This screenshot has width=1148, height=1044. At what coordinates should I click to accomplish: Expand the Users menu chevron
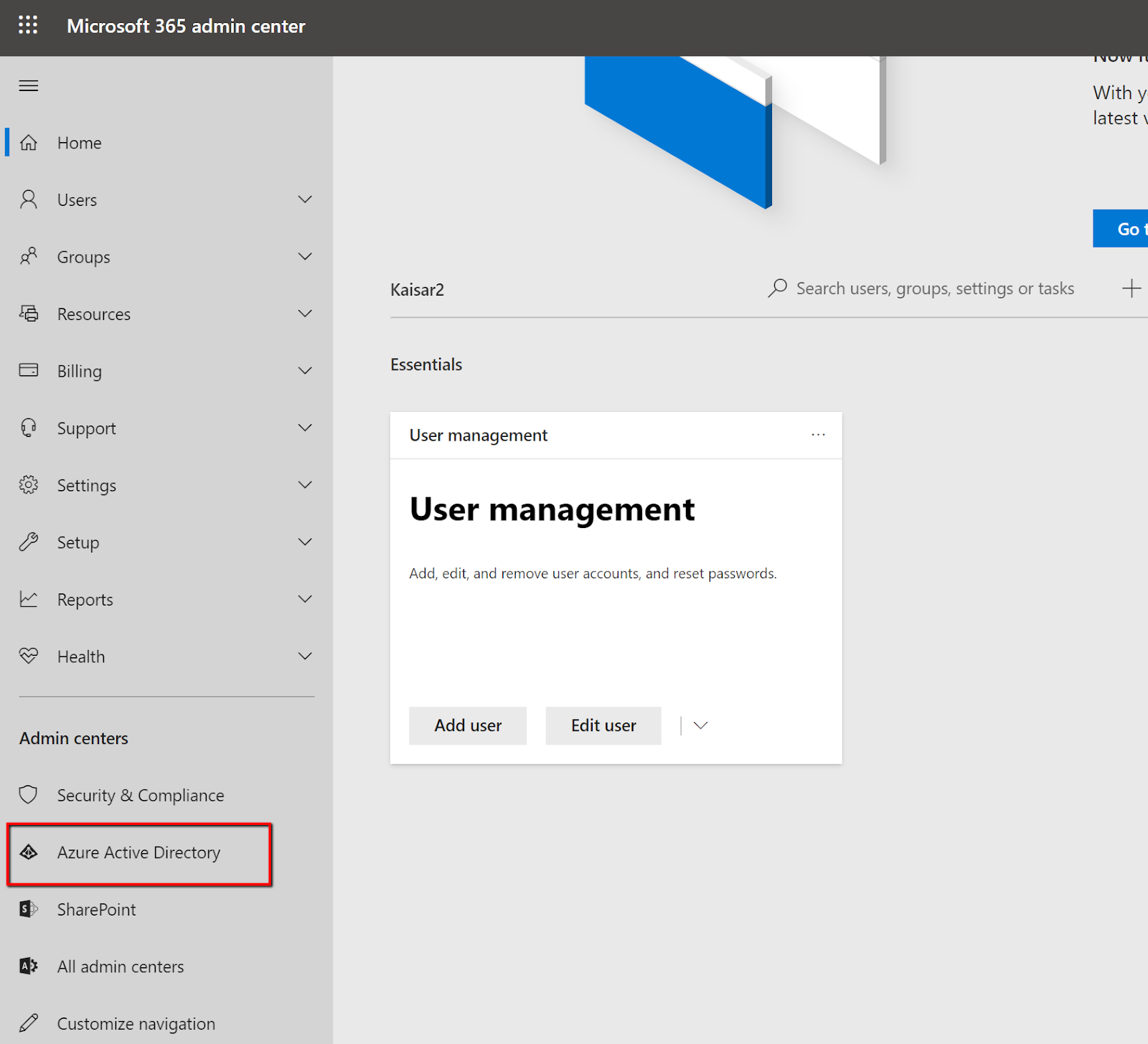(x=305, y=199)
